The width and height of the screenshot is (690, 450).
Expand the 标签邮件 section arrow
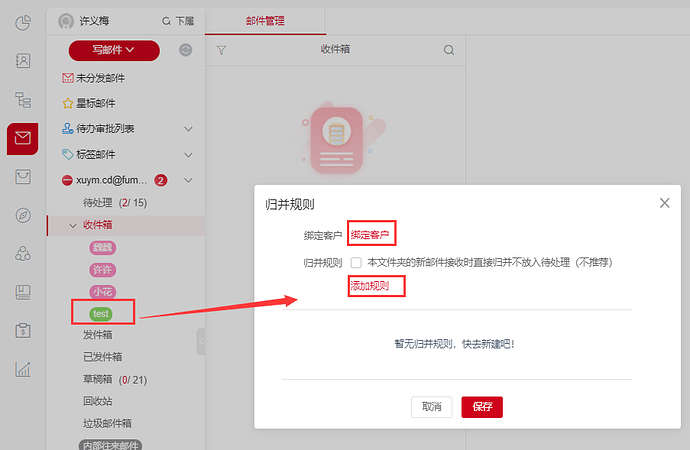(x=188, y=155)
